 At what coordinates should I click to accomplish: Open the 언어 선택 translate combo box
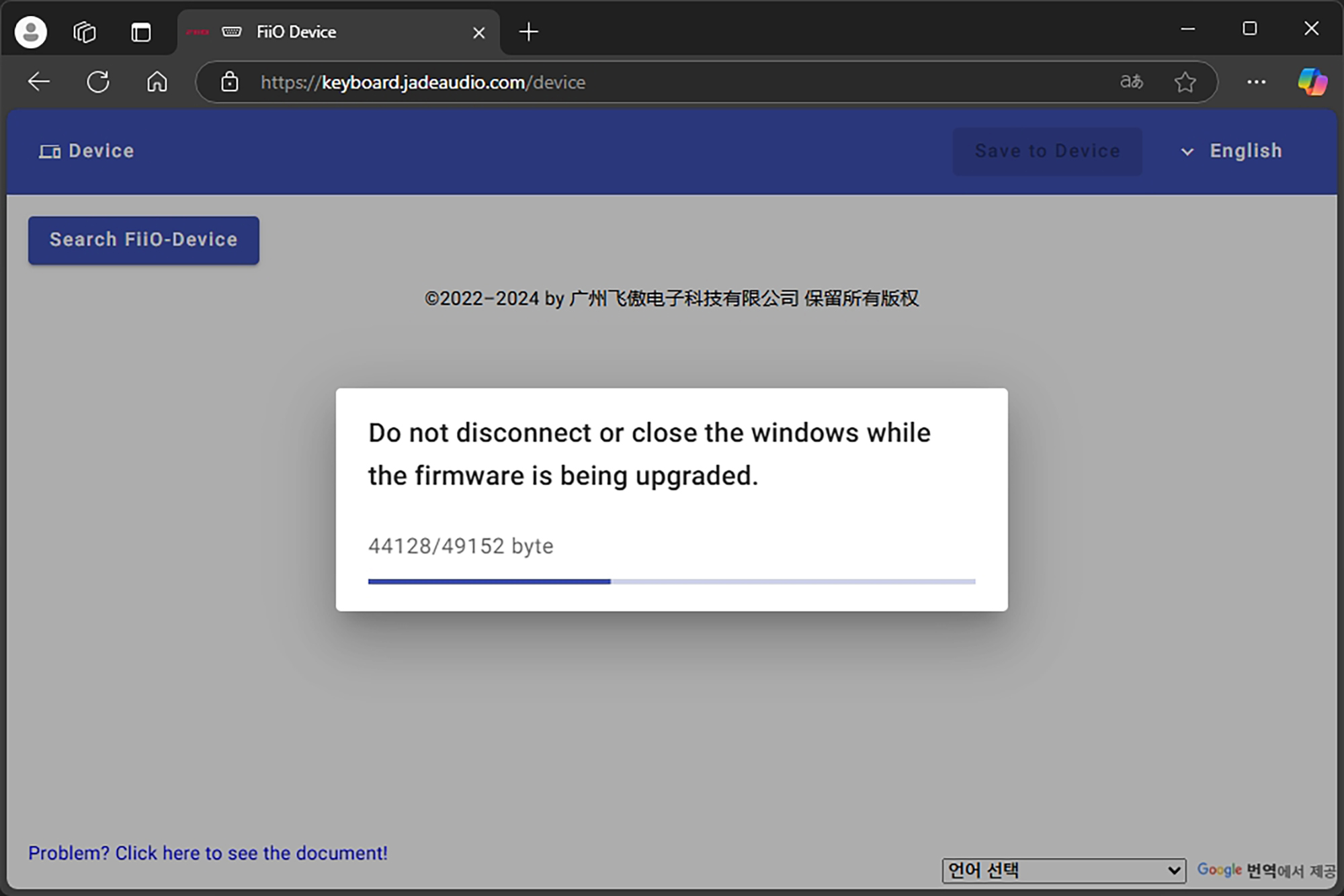[x=1063, y=870]
